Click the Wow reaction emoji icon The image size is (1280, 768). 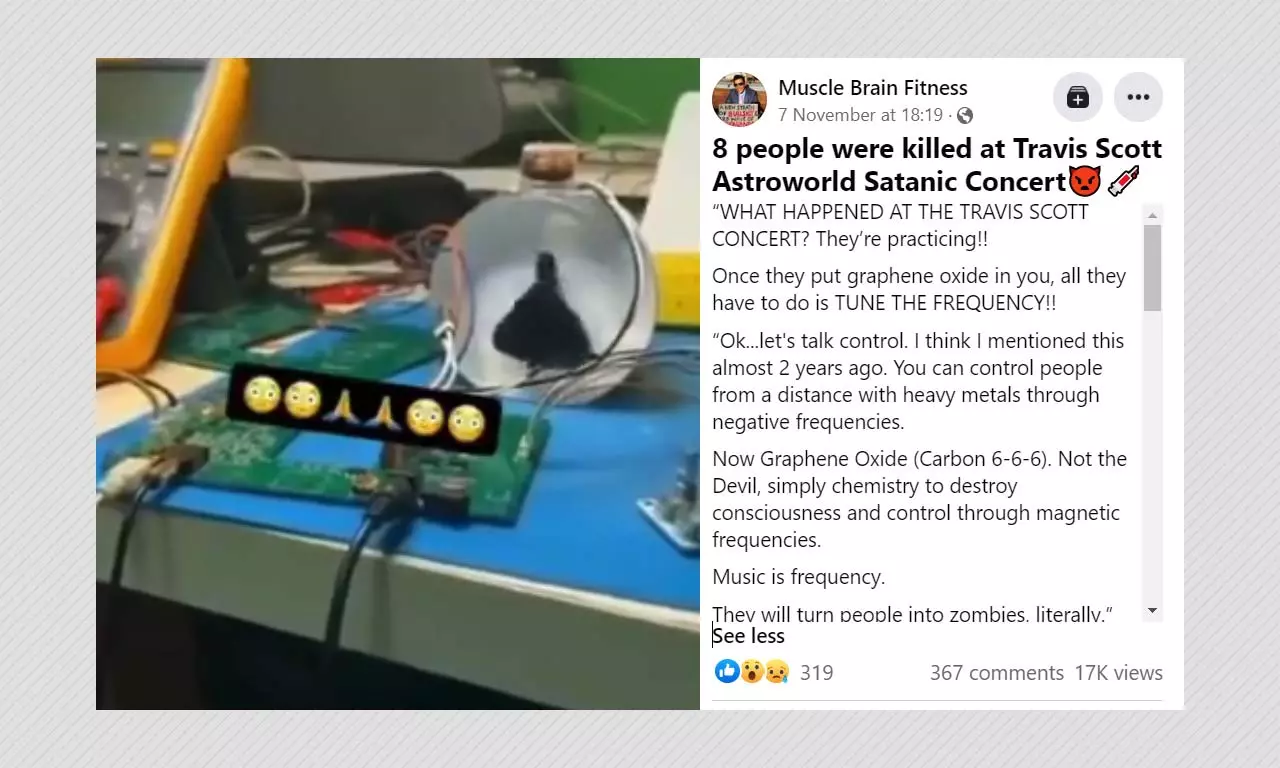click(752, 671)
